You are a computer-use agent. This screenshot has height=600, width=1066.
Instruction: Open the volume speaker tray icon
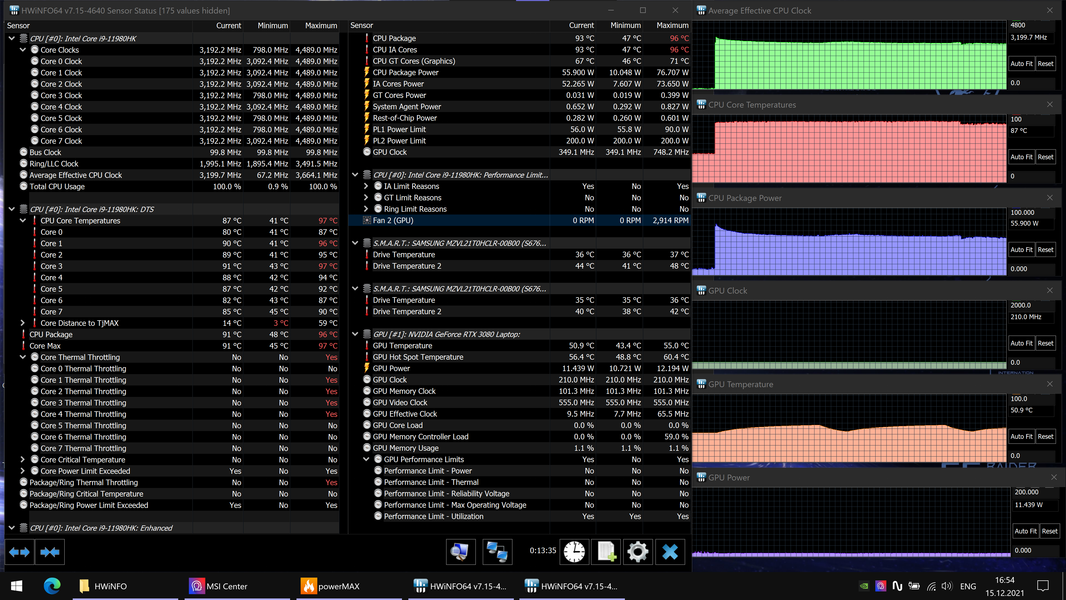click(947, 586)
